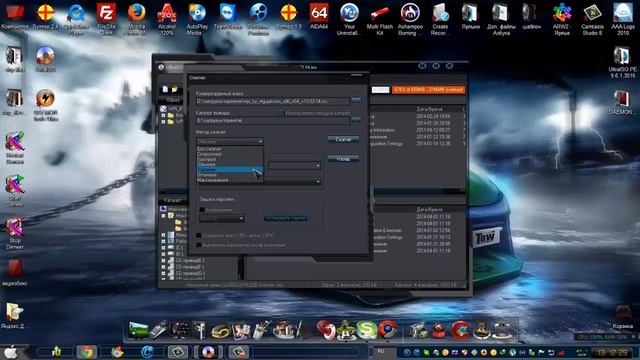Viewport: 640px width, 360px height.
Task: Choose the Без сжатия option in list
Action: point(230,149)
